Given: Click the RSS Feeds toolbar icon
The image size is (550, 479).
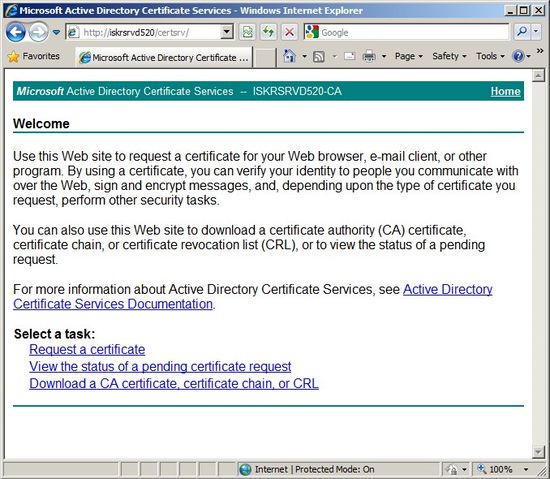Looking at the screenshot, I should pos(318,56).
